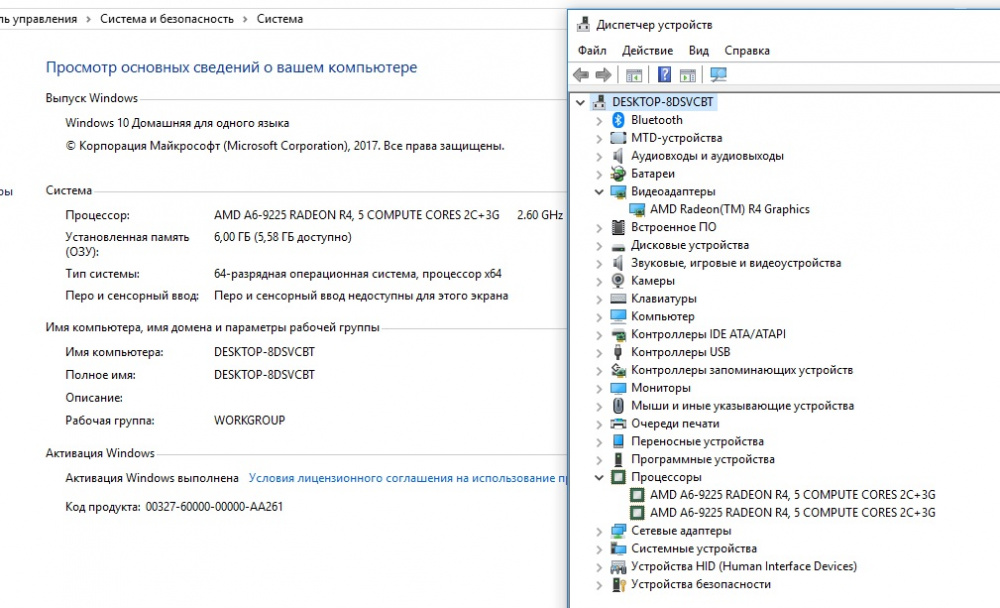This screenshot has width=1000, height=608.
Task: Click the Процессоры CPU category icon
Action: pyautogui.click(x=618, y=477)
